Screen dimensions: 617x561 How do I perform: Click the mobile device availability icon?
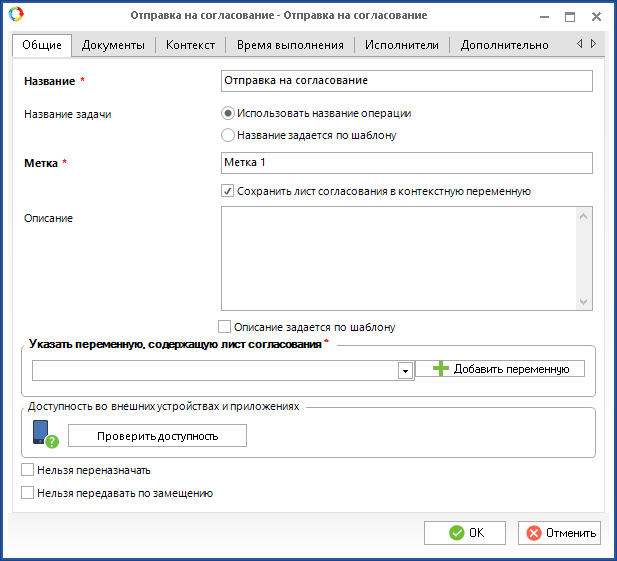42,433
